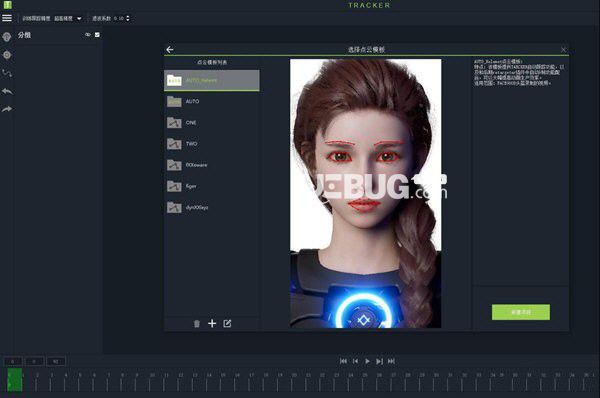This screenshot has width=600, height=398.
Task: Toggle the checkbox in the 分组 header
Action: [x=97, y=35]
